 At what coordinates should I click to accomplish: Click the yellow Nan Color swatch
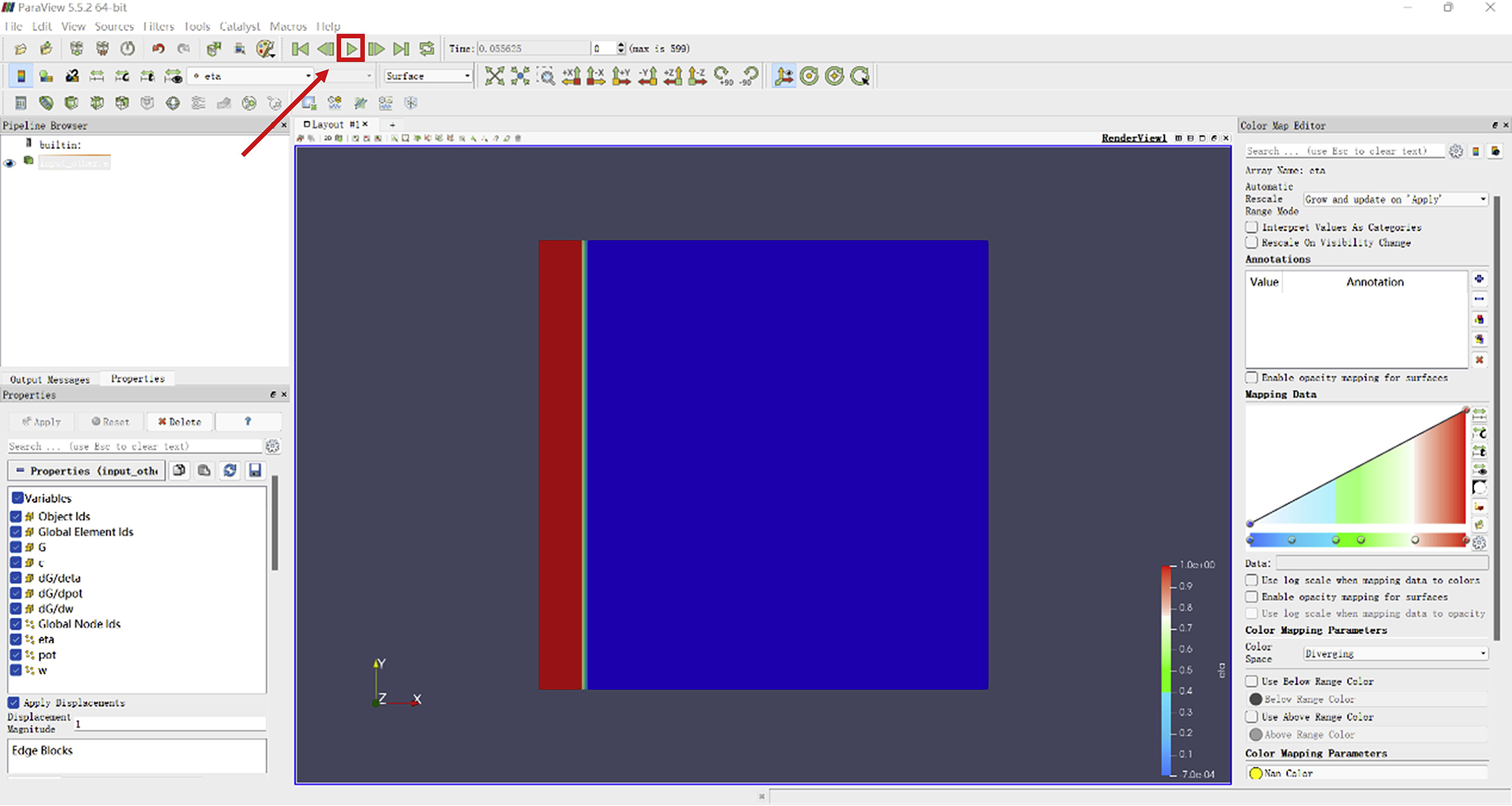pyautogui.click(x=1255, y=773)
